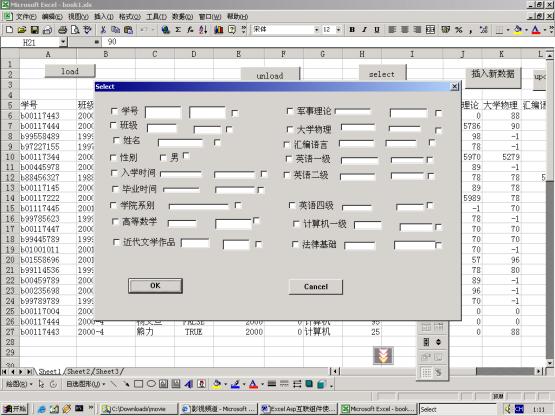This screenshot has height=416, width=555.
Task: Click the 插入新数据 button
Action: (x=493, y=78)
